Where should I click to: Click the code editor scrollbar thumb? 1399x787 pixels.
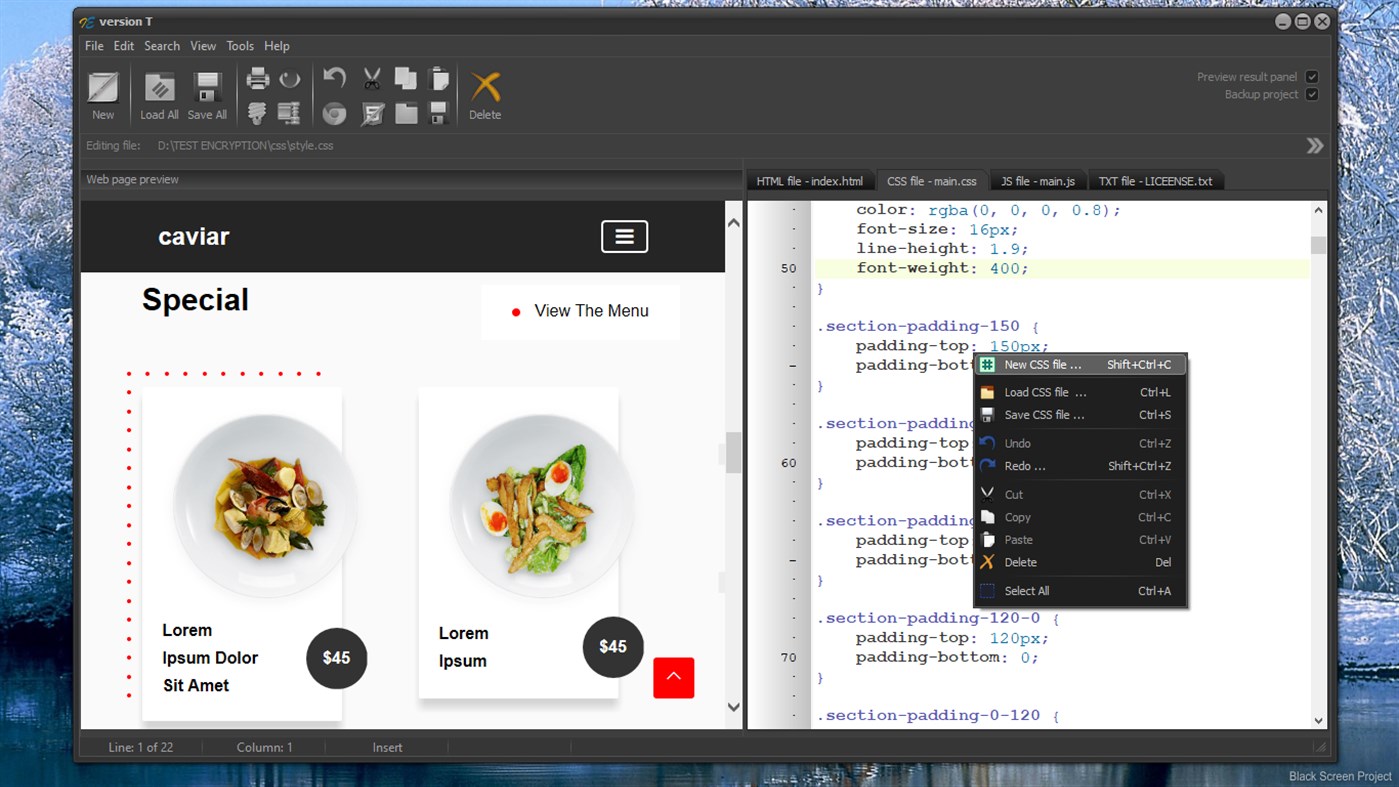pos(1318,246)
